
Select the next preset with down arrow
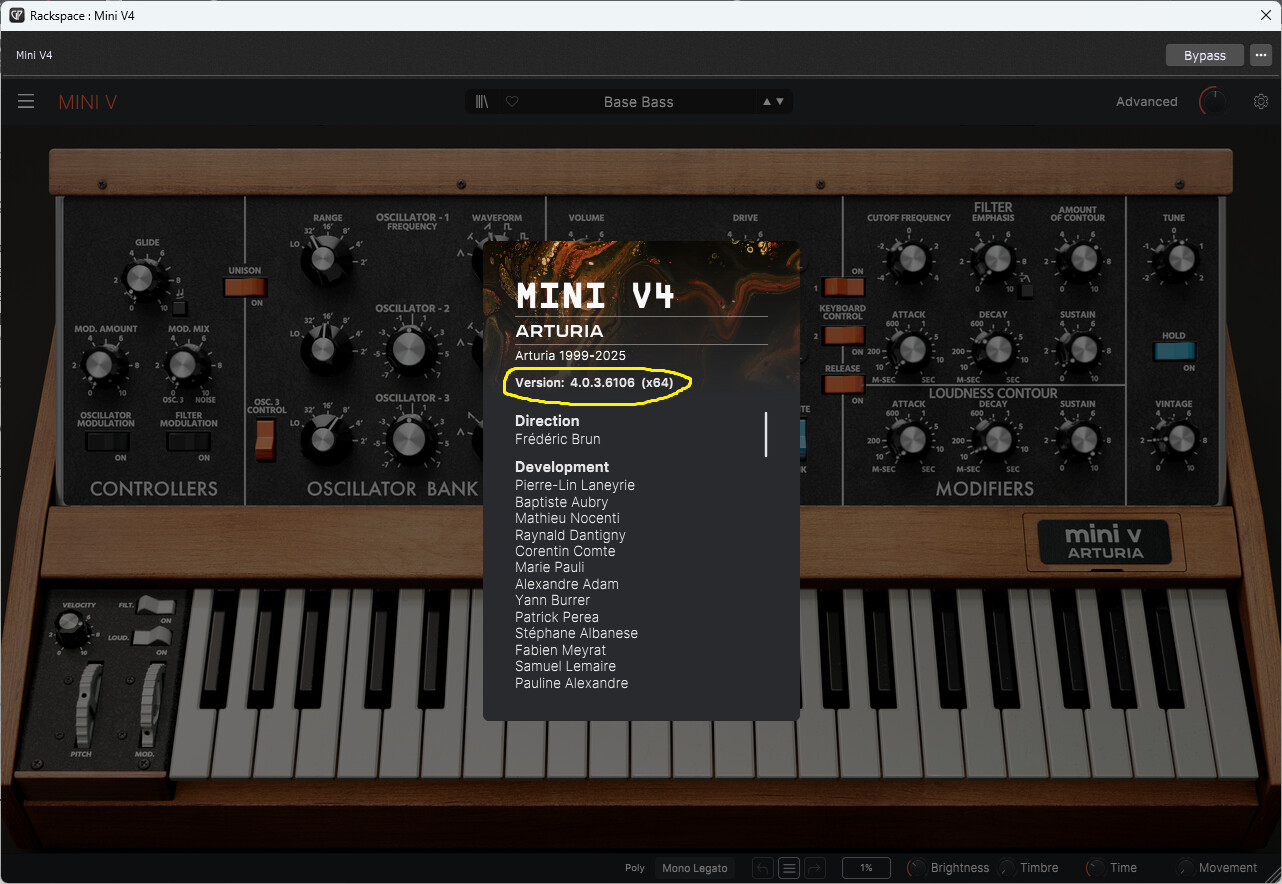tap(780, 102)
